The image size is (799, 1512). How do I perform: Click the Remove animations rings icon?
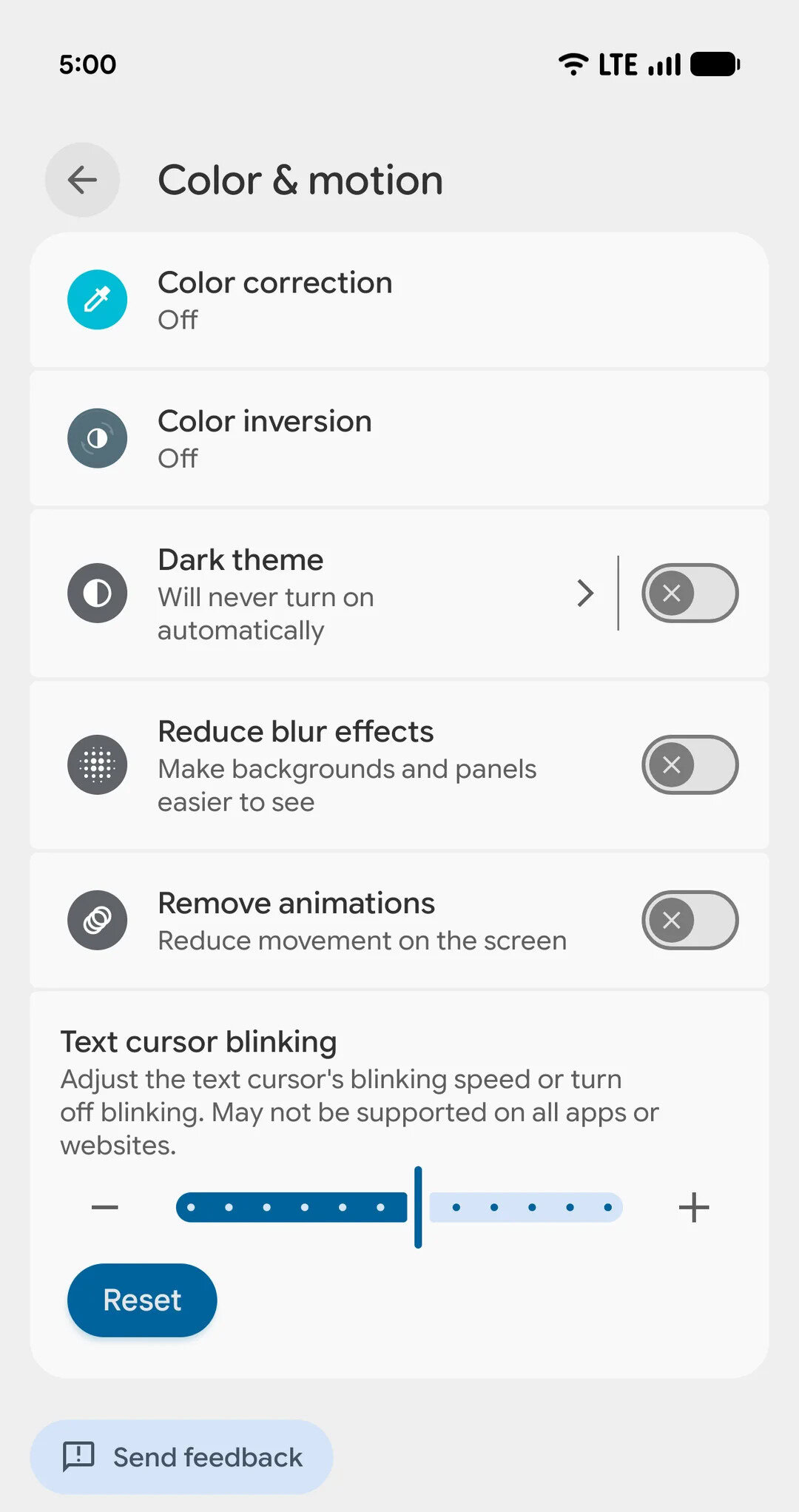(96, 919)
